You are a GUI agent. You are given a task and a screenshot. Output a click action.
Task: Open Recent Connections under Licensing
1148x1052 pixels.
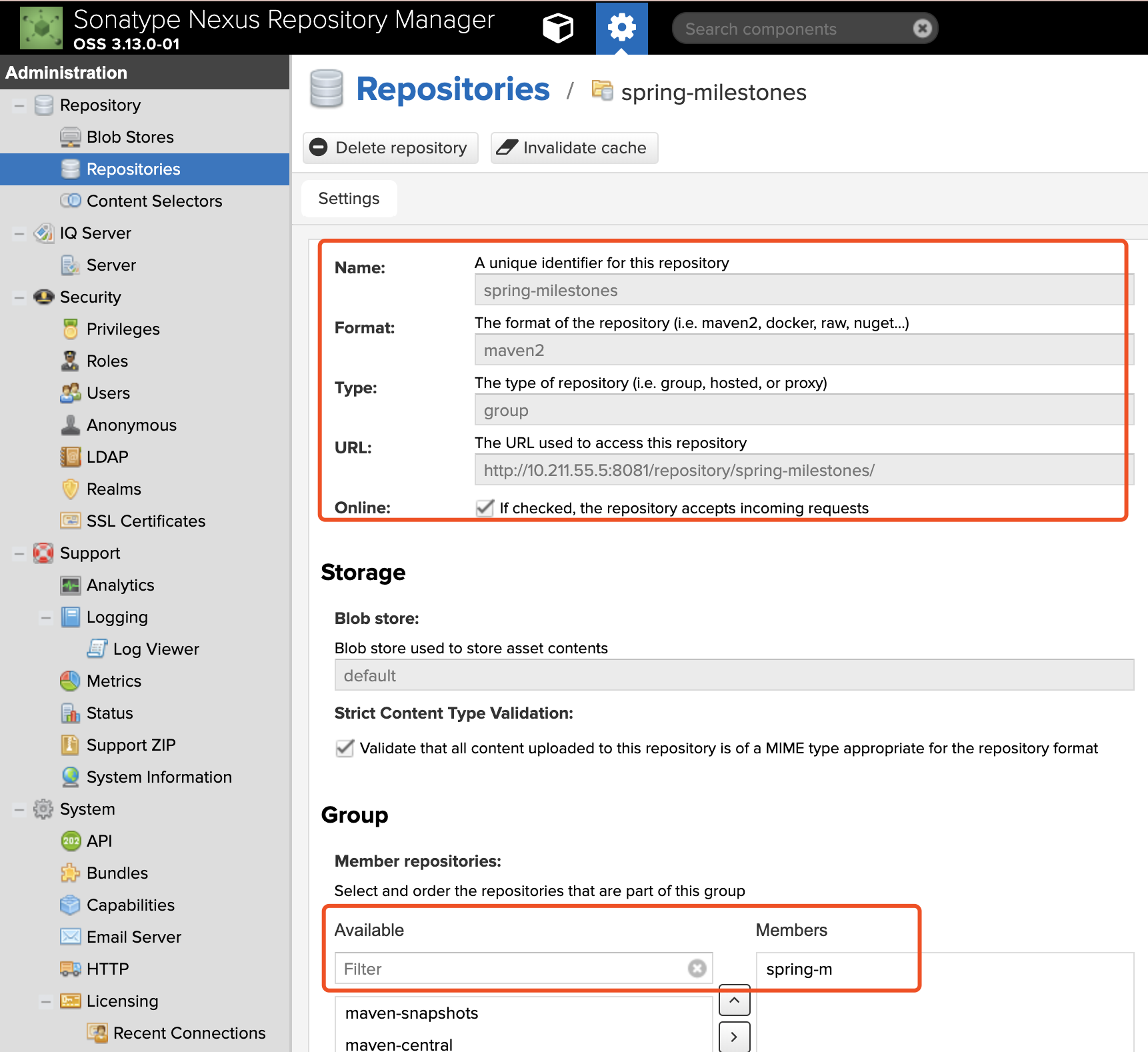189,1033
